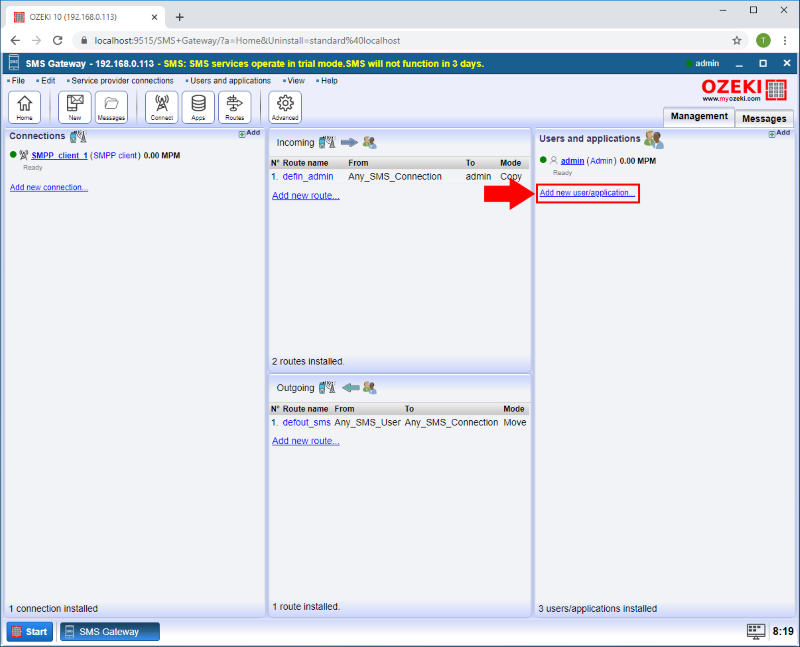
Task: Reload the browser page
Action: tap(58, 40)
